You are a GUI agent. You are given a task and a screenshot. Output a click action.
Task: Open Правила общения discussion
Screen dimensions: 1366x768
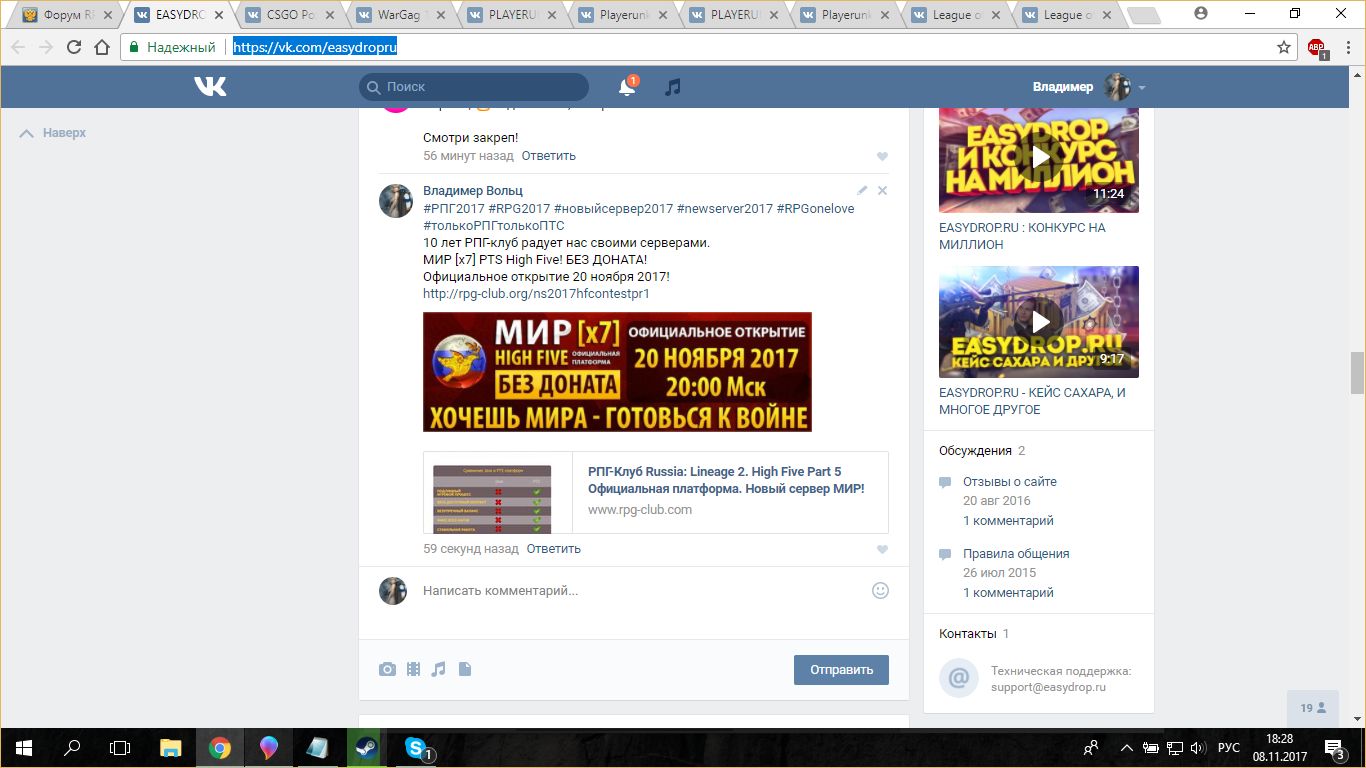(x=1016, y=553)
